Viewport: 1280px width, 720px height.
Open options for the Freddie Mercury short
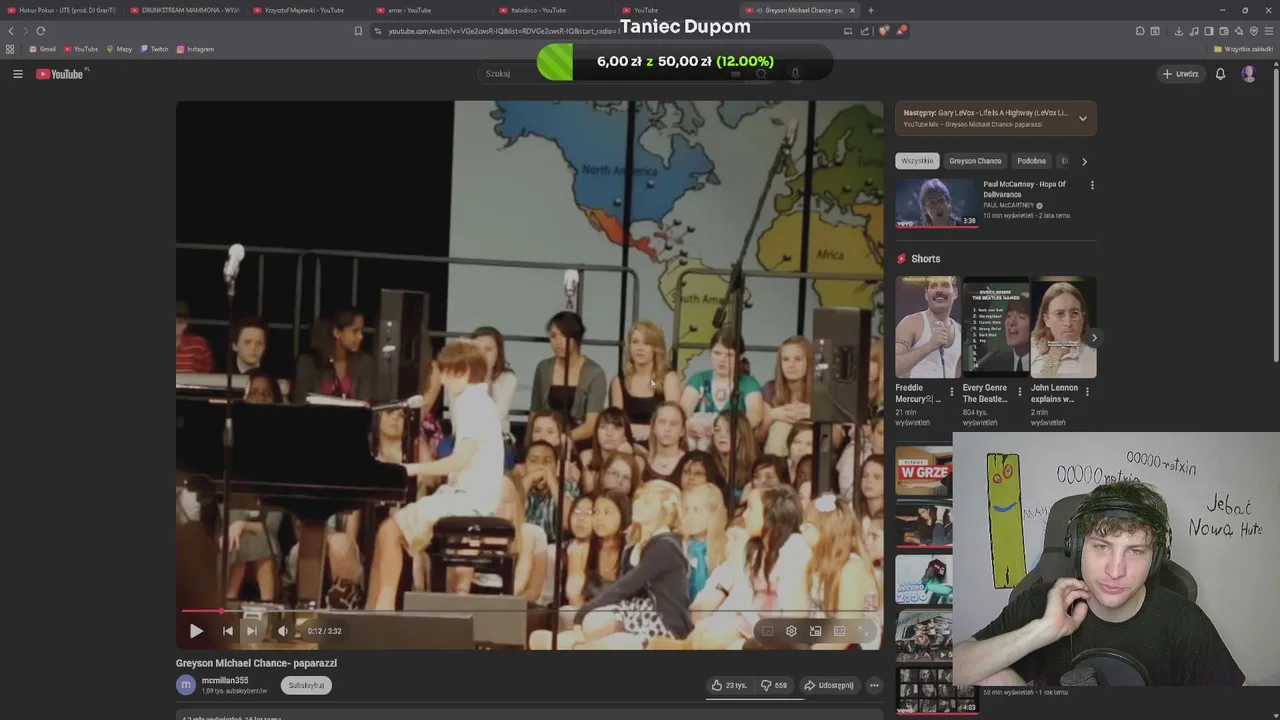click(x=952, y=392)
